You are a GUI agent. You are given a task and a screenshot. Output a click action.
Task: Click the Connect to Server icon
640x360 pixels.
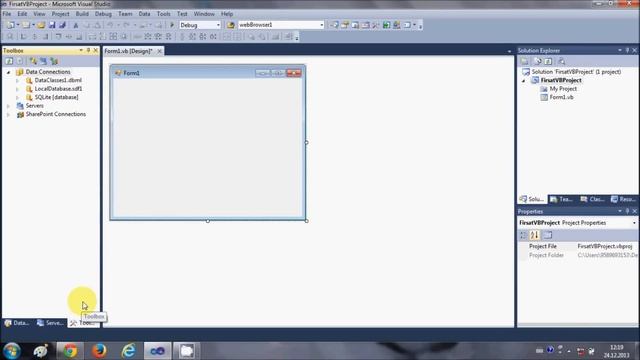(x=43, y=61)
